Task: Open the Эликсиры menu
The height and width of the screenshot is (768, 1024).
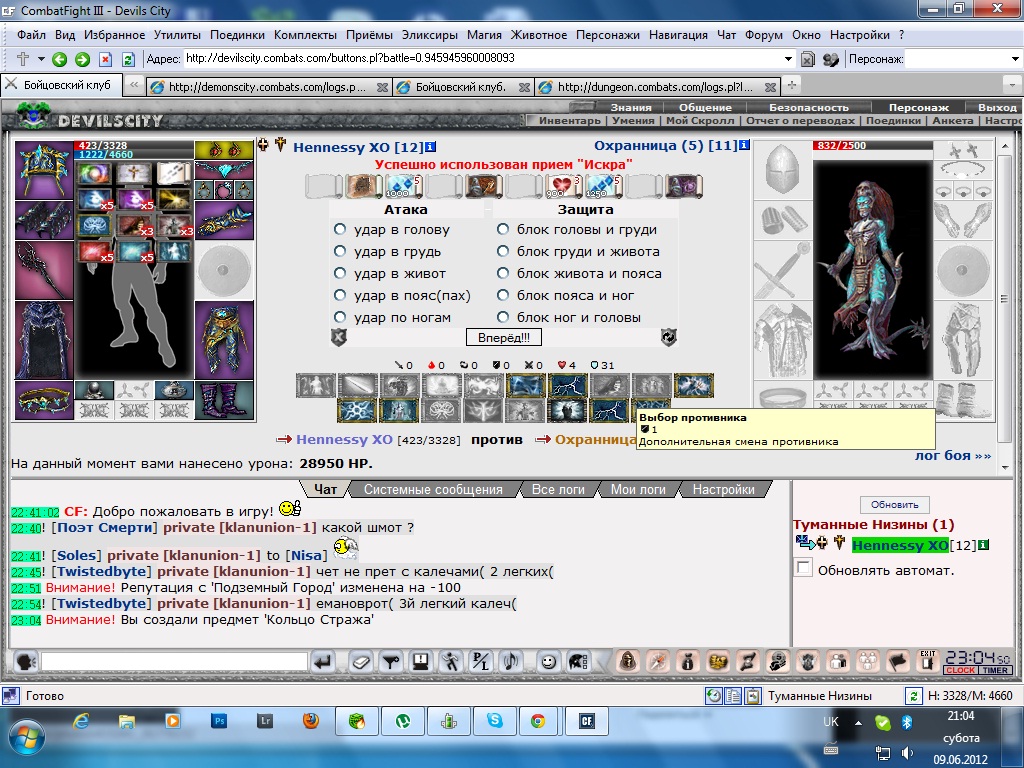Action: (430, 35)
